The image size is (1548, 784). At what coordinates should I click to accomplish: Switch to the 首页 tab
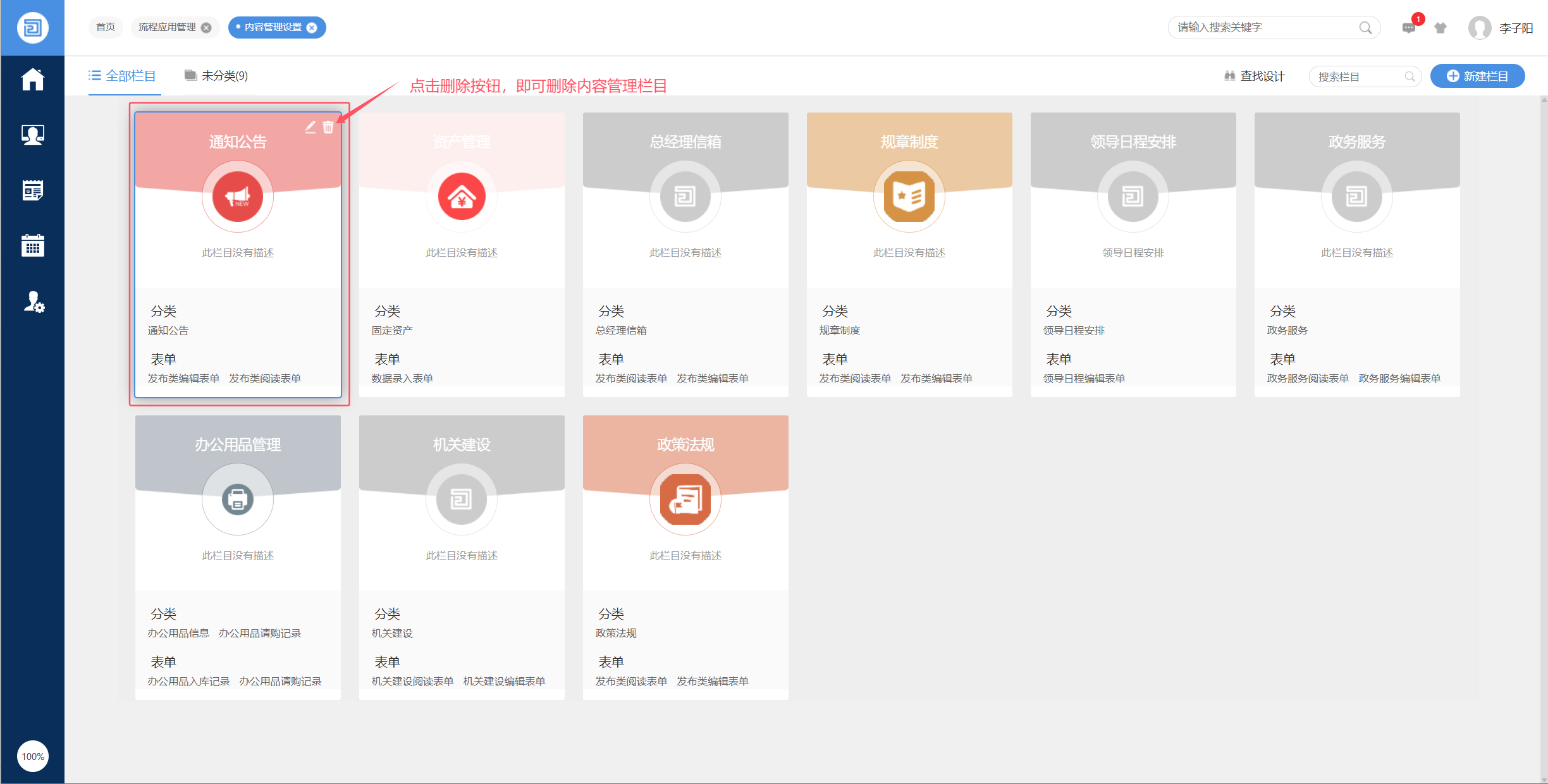(106, 27)
